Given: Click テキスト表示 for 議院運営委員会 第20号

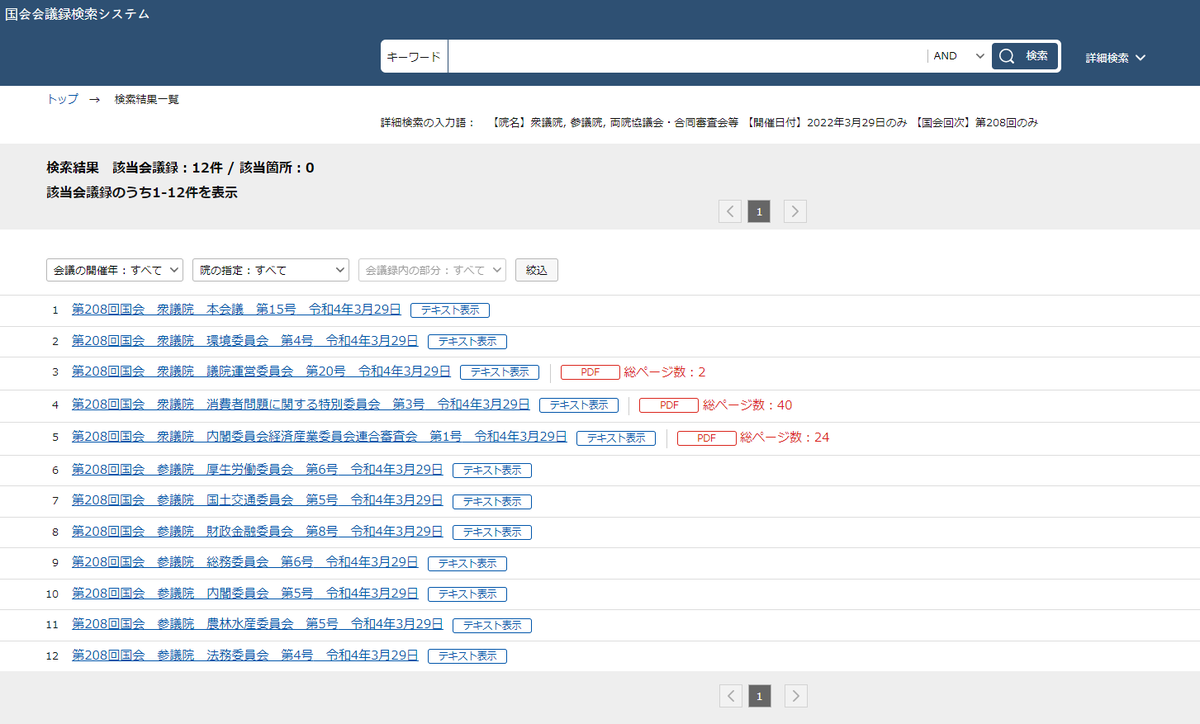Looking at the screenshot, I should (499, 372).
